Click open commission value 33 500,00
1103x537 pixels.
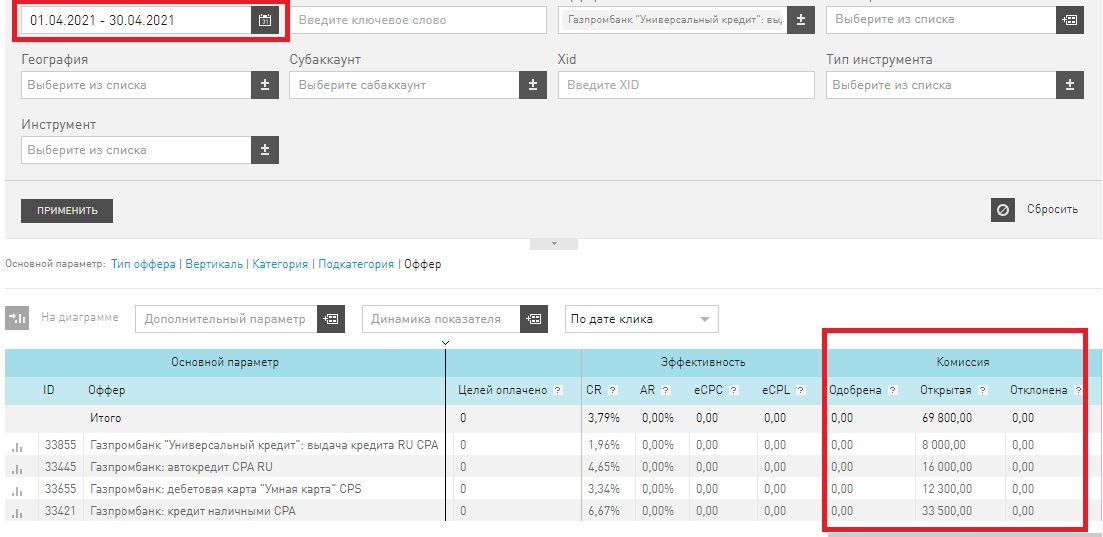click(947, 511)
